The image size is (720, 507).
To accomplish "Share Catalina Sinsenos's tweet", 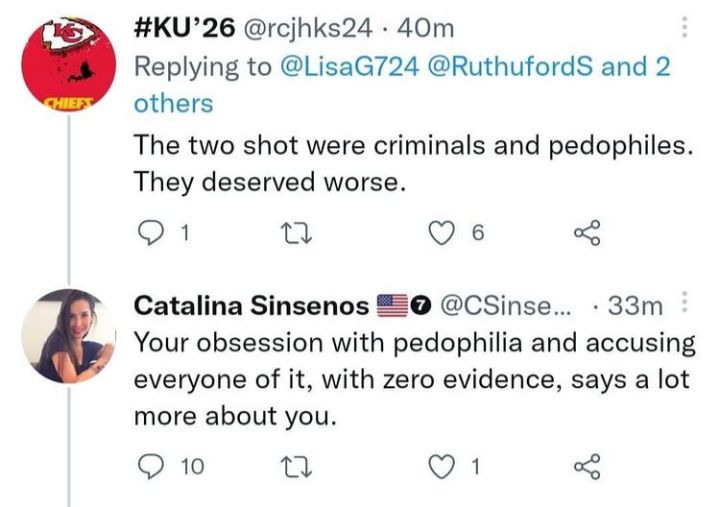I will [586, 464].
